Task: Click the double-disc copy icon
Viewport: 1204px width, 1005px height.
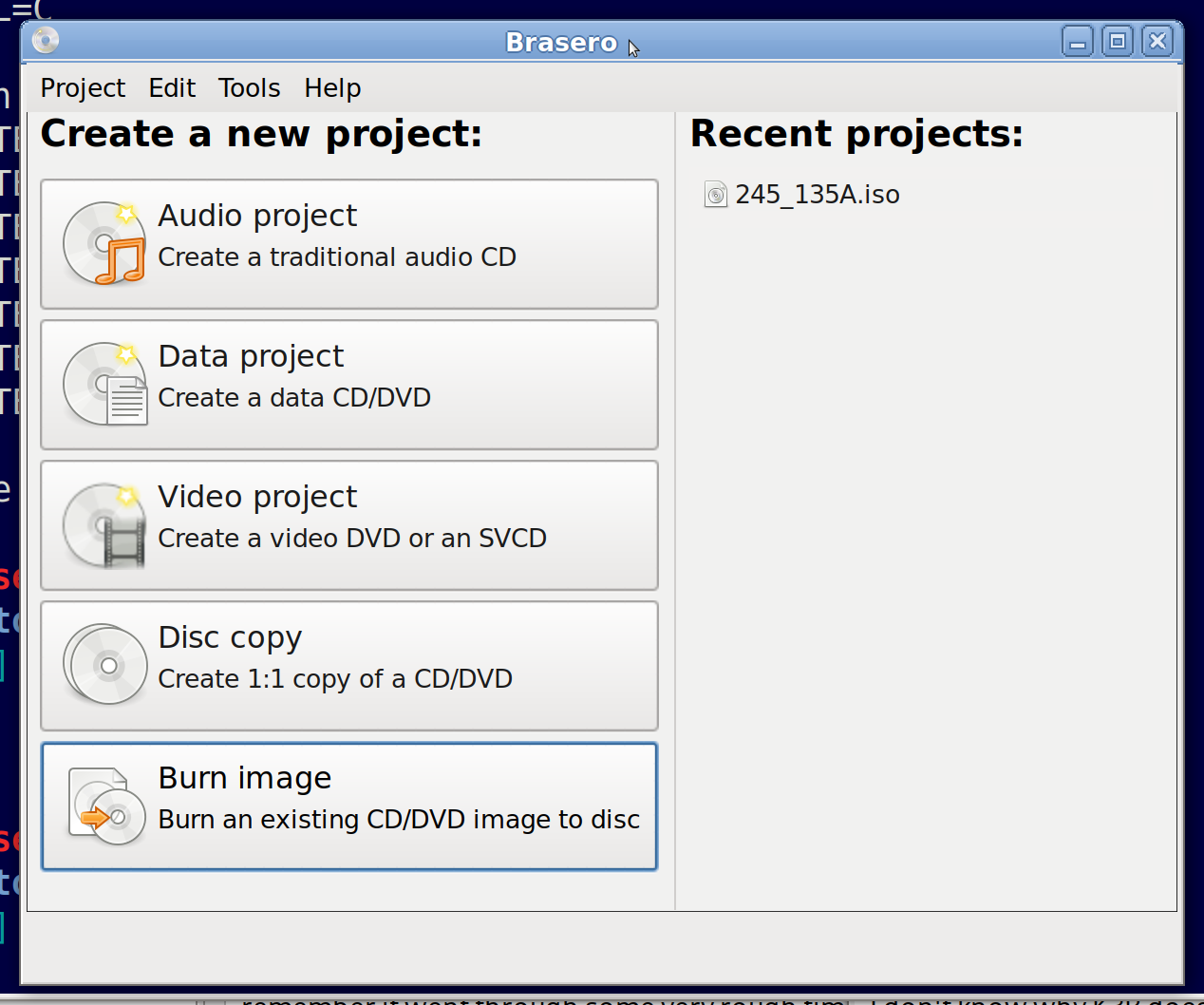Action: tap(104, 665)
